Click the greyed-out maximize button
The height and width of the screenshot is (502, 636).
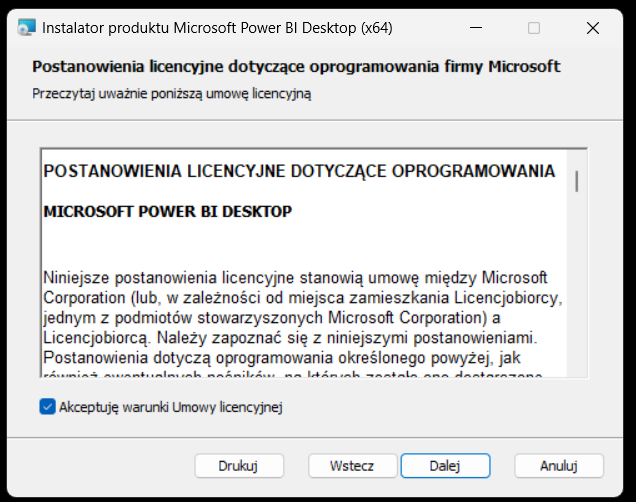[x=534, y=28]
